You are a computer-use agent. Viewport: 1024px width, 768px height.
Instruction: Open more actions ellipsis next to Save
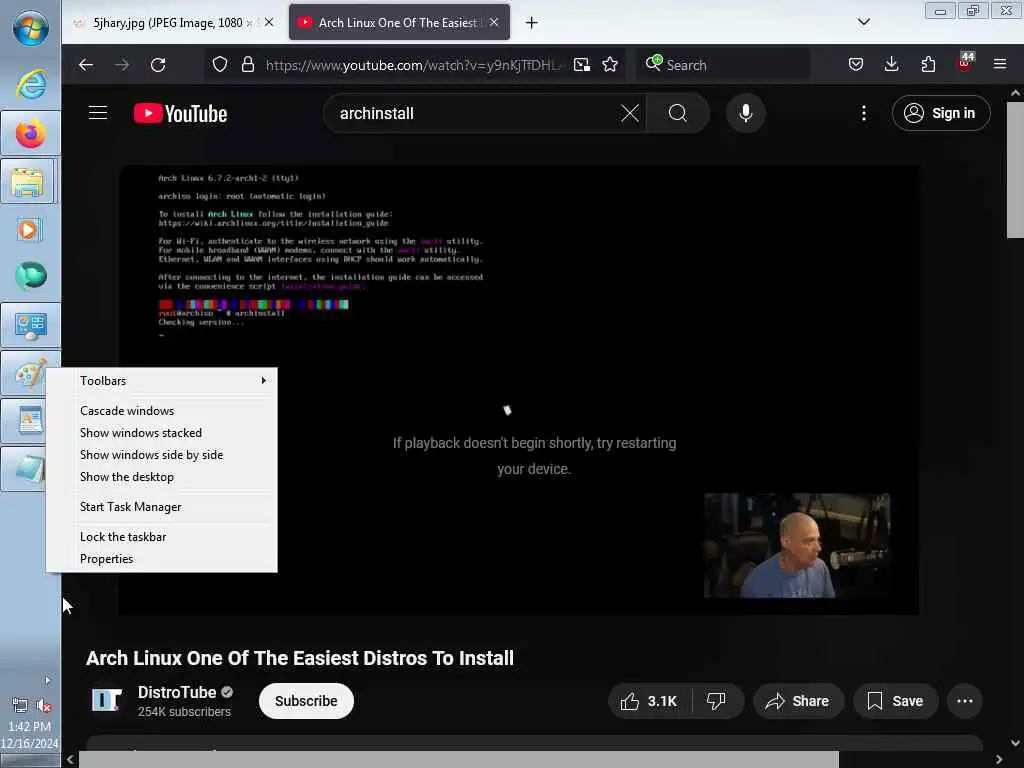click(x=965, y=701)
